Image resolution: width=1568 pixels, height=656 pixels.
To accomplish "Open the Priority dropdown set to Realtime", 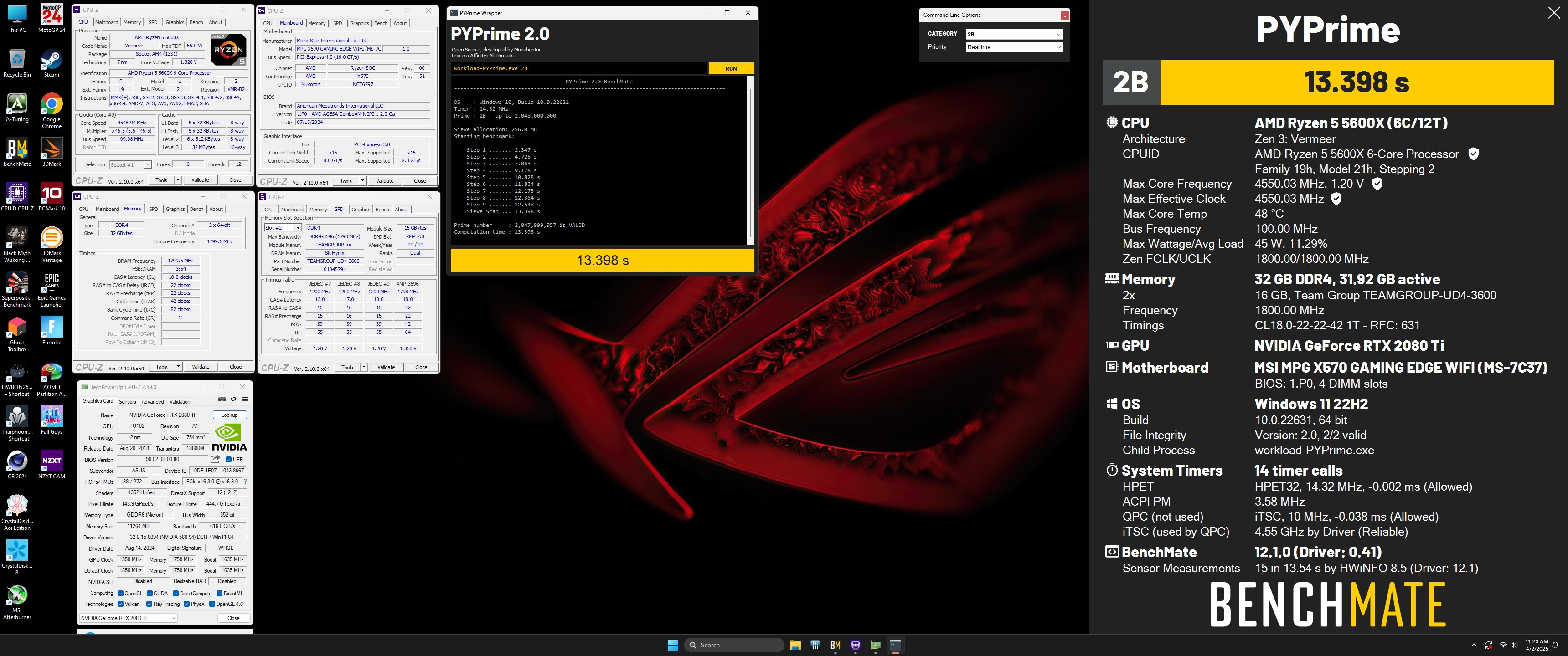I will 1014,47.
